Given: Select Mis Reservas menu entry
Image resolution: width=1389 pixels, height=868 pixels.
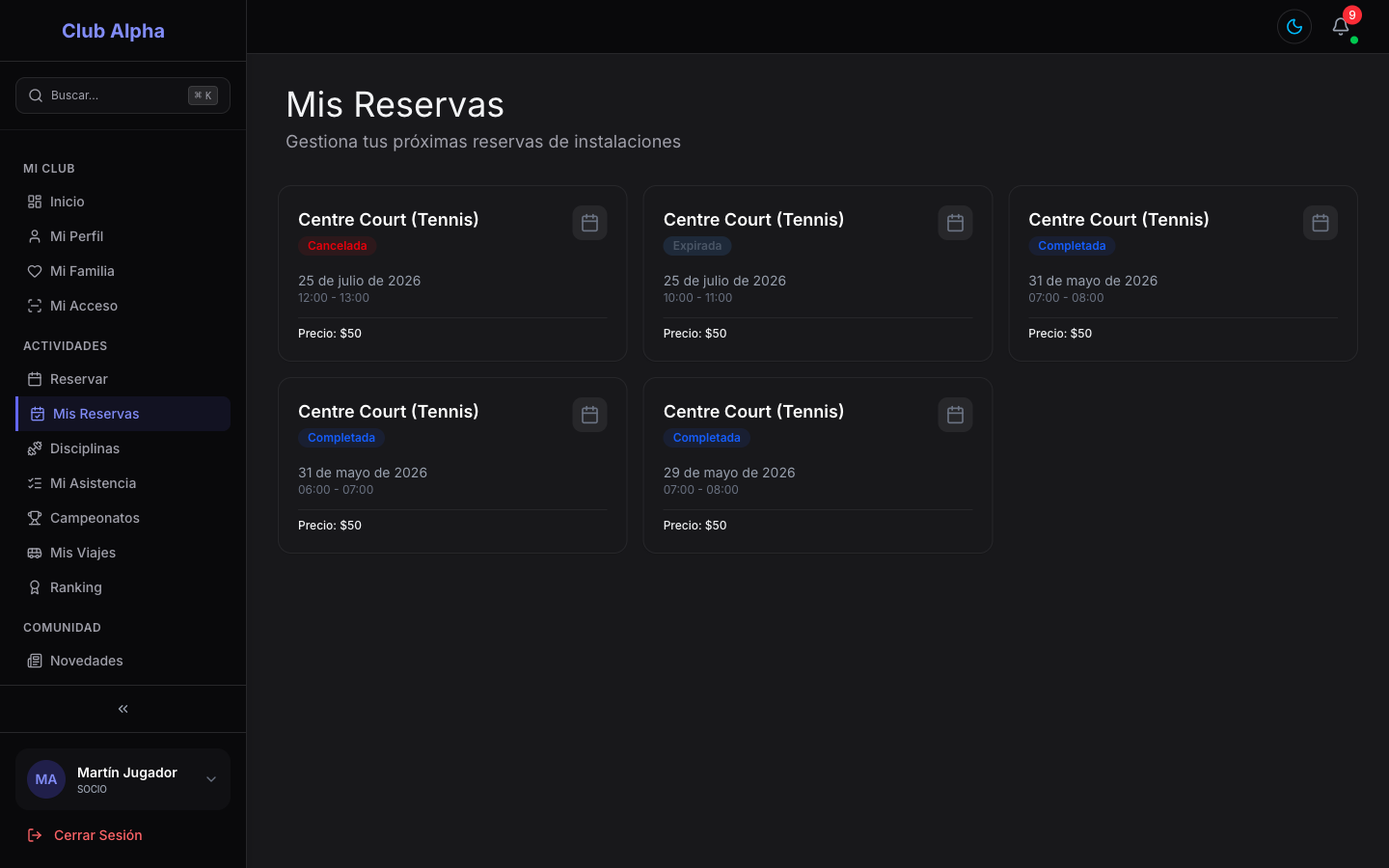Looking at the screenshot, I should tap(123, 414).
